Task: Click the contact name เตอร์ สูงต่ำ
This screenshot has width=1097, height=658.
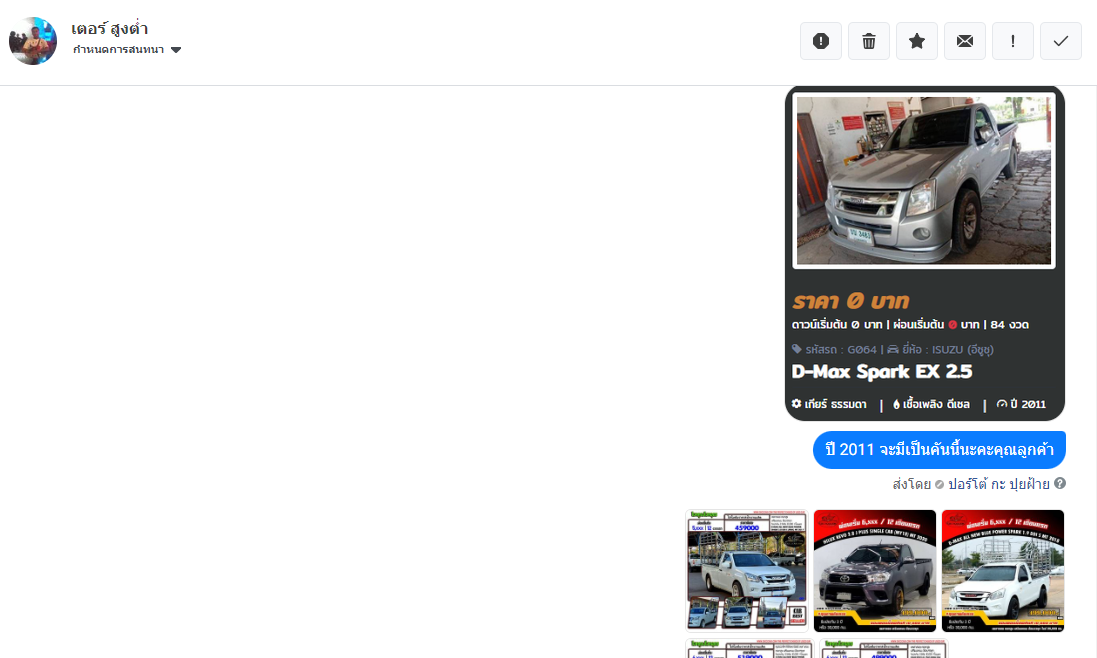Action: pyautogui.click(x=109, y=29)
